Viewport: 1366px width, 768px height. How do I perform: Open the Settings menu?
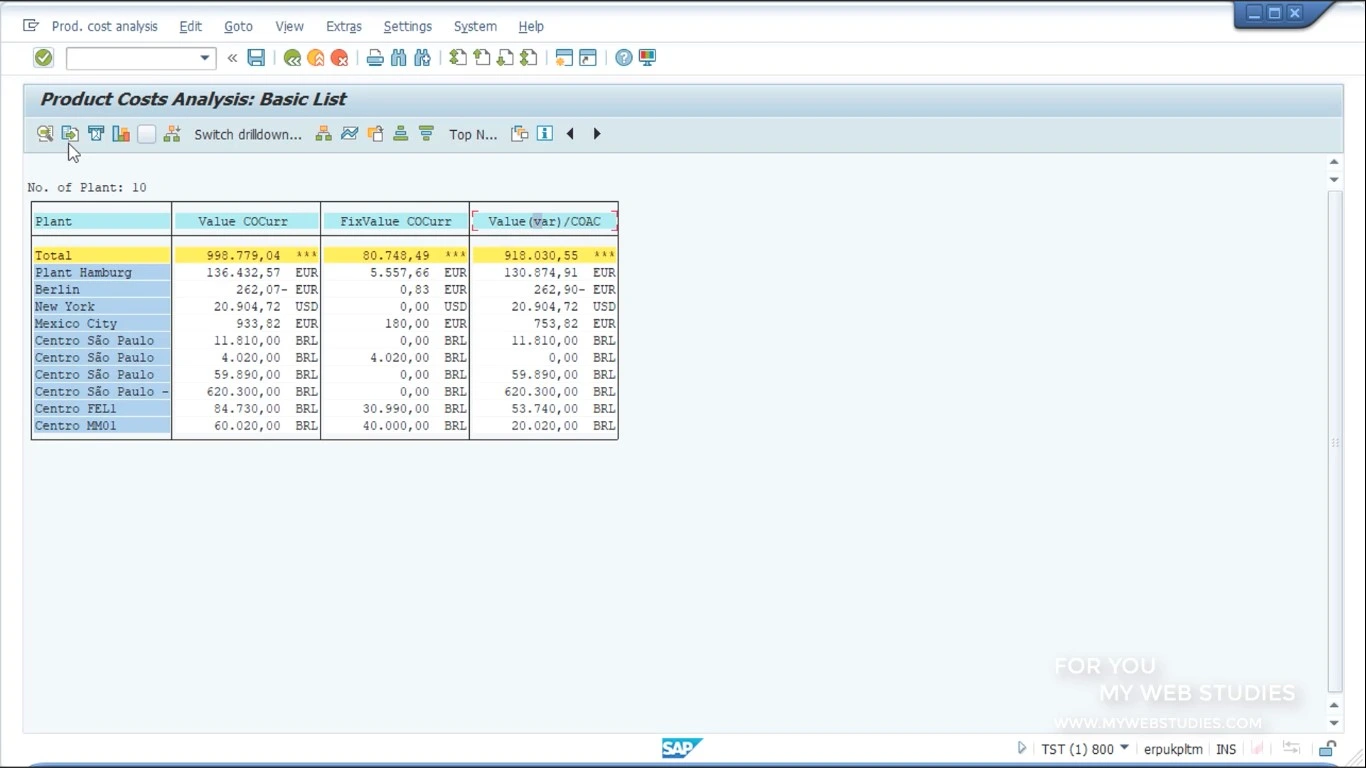click(x=408, y=26)
